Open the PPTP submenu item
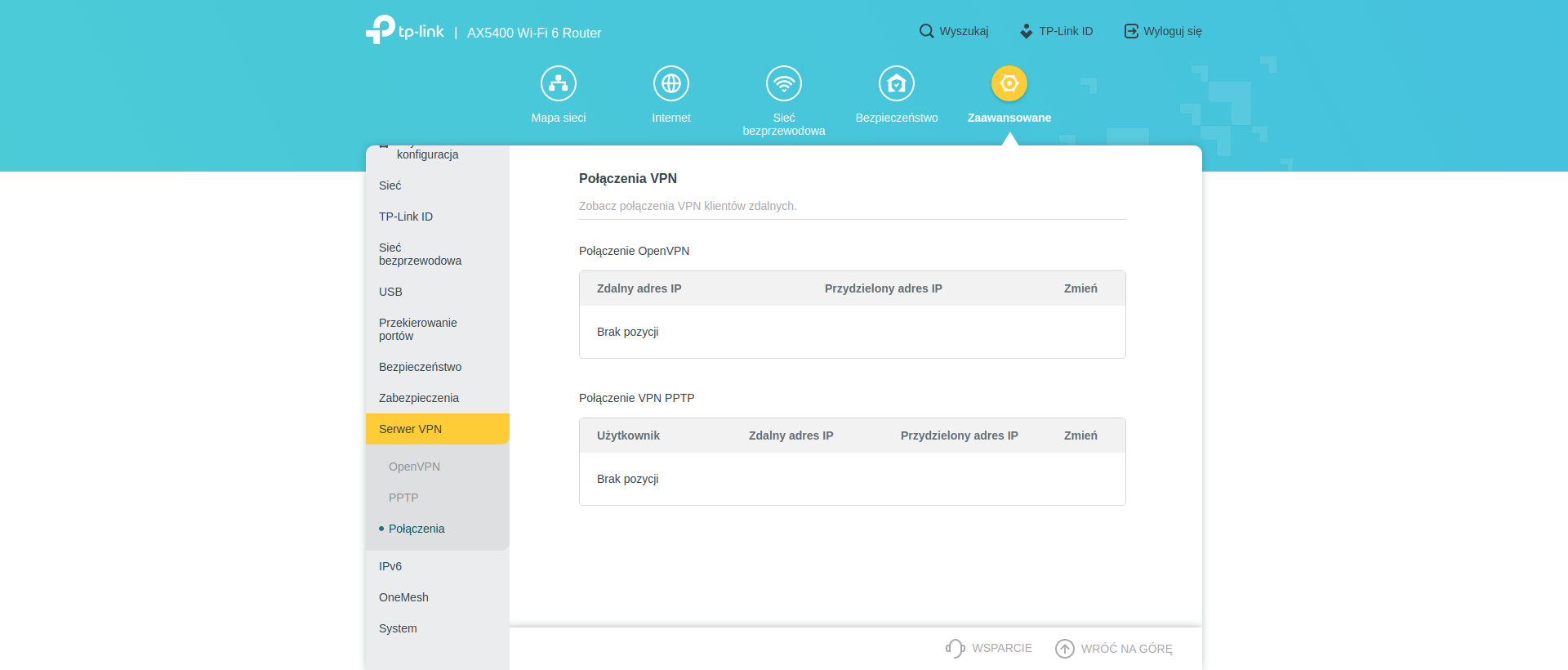1568x670 pixels. 403,498
